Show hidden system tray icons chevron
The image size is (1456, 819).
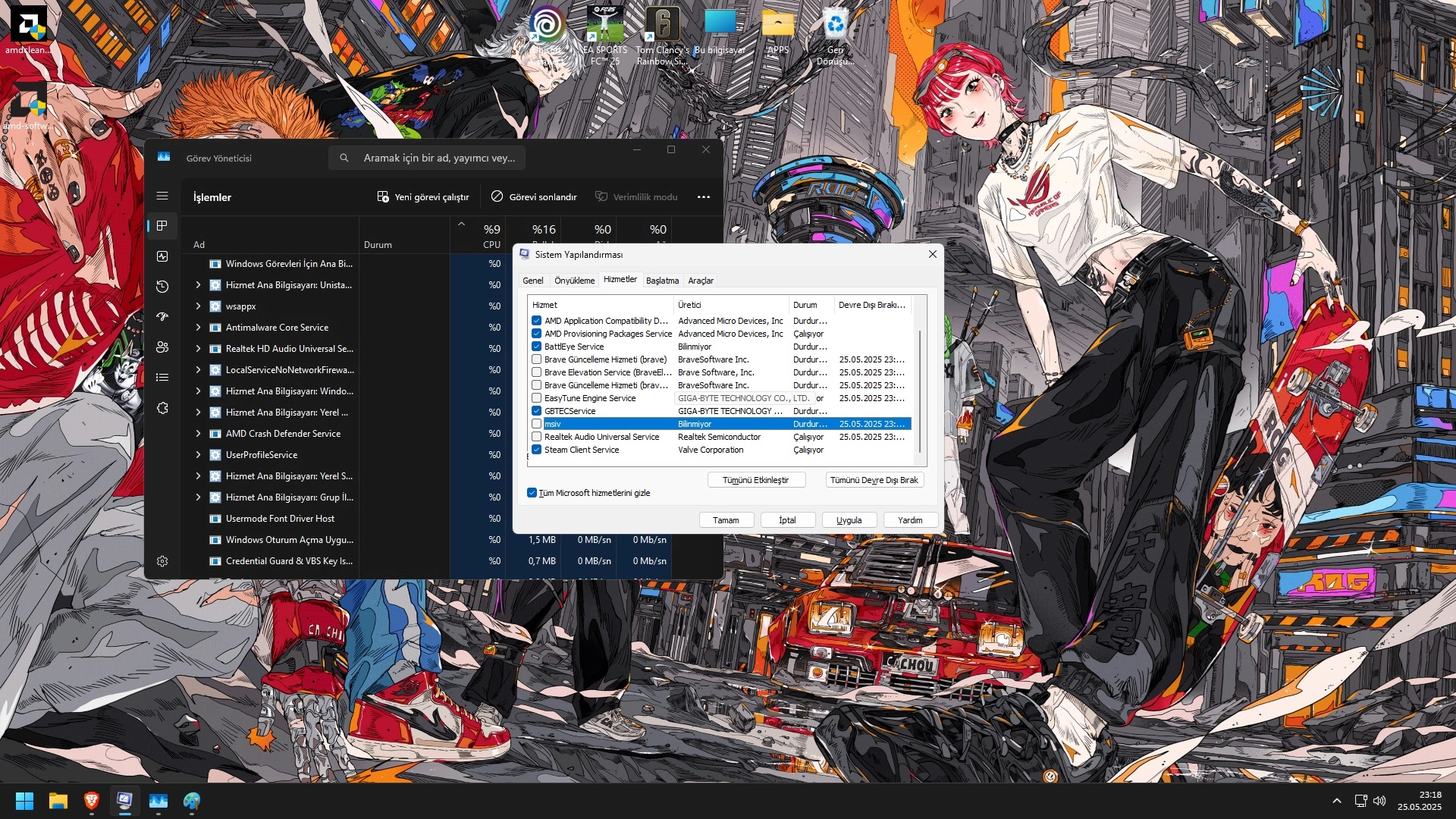[1337, 801]
